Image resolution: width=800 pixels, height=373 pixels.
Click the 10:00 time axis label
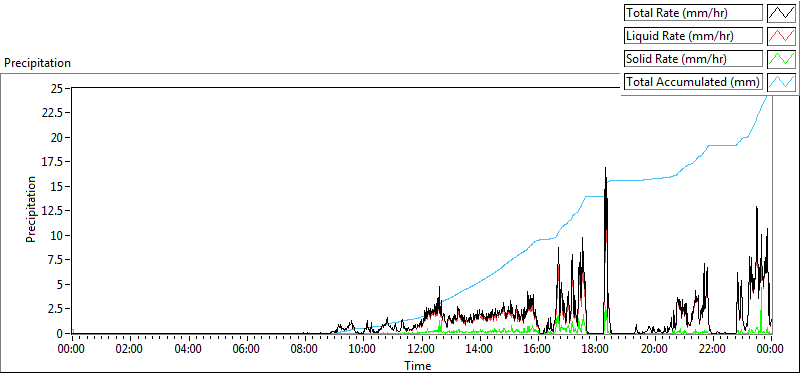coord(363,349)
